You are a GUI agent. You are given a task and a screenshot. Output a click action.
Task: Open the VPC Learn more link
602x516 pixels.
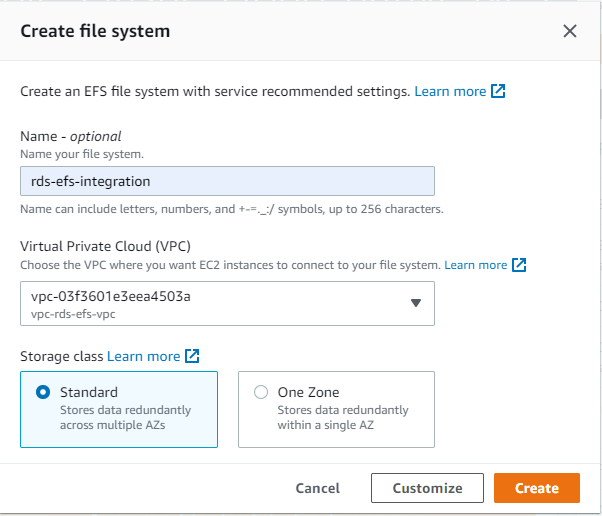click(475, 265)
